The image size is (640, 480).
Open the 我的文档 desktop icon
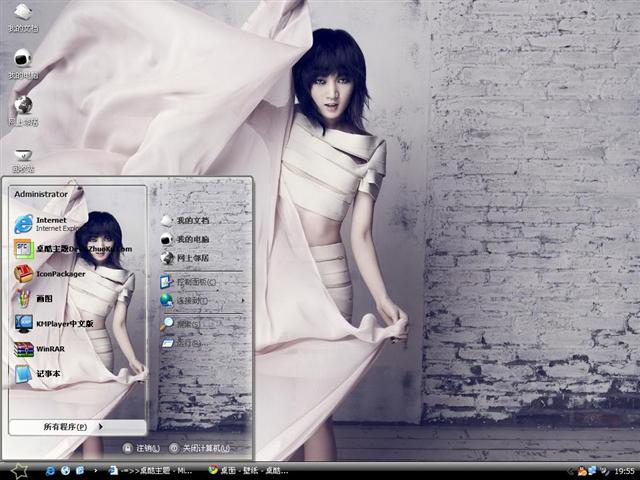click(x=22, y=16)
